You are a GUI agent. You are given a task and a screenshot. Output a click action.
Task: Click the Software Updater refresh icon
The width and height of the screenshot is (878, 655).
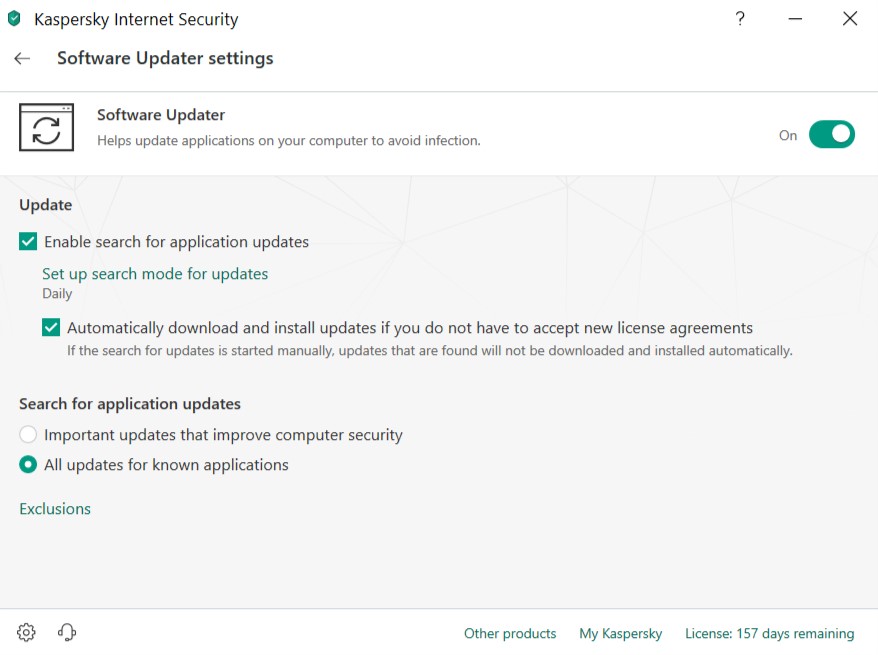(46, 128)
